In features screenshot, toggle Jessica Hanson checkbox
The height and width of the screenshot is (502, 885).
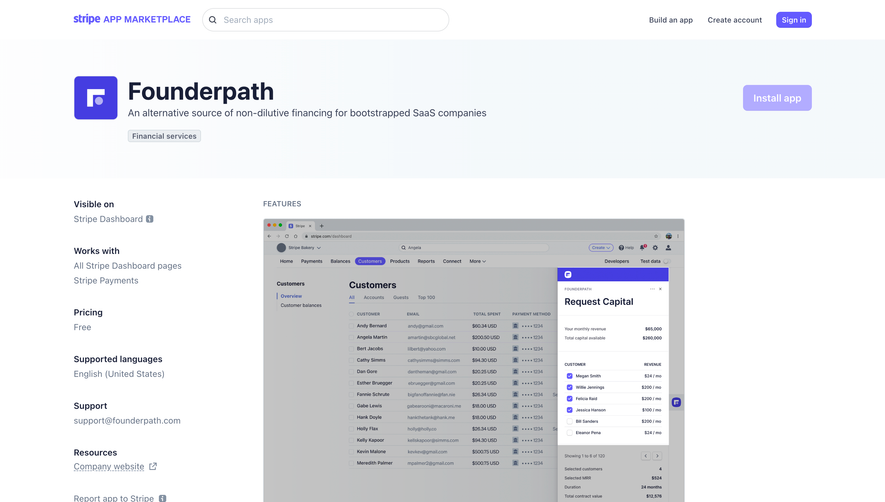[x=569, y=410]
